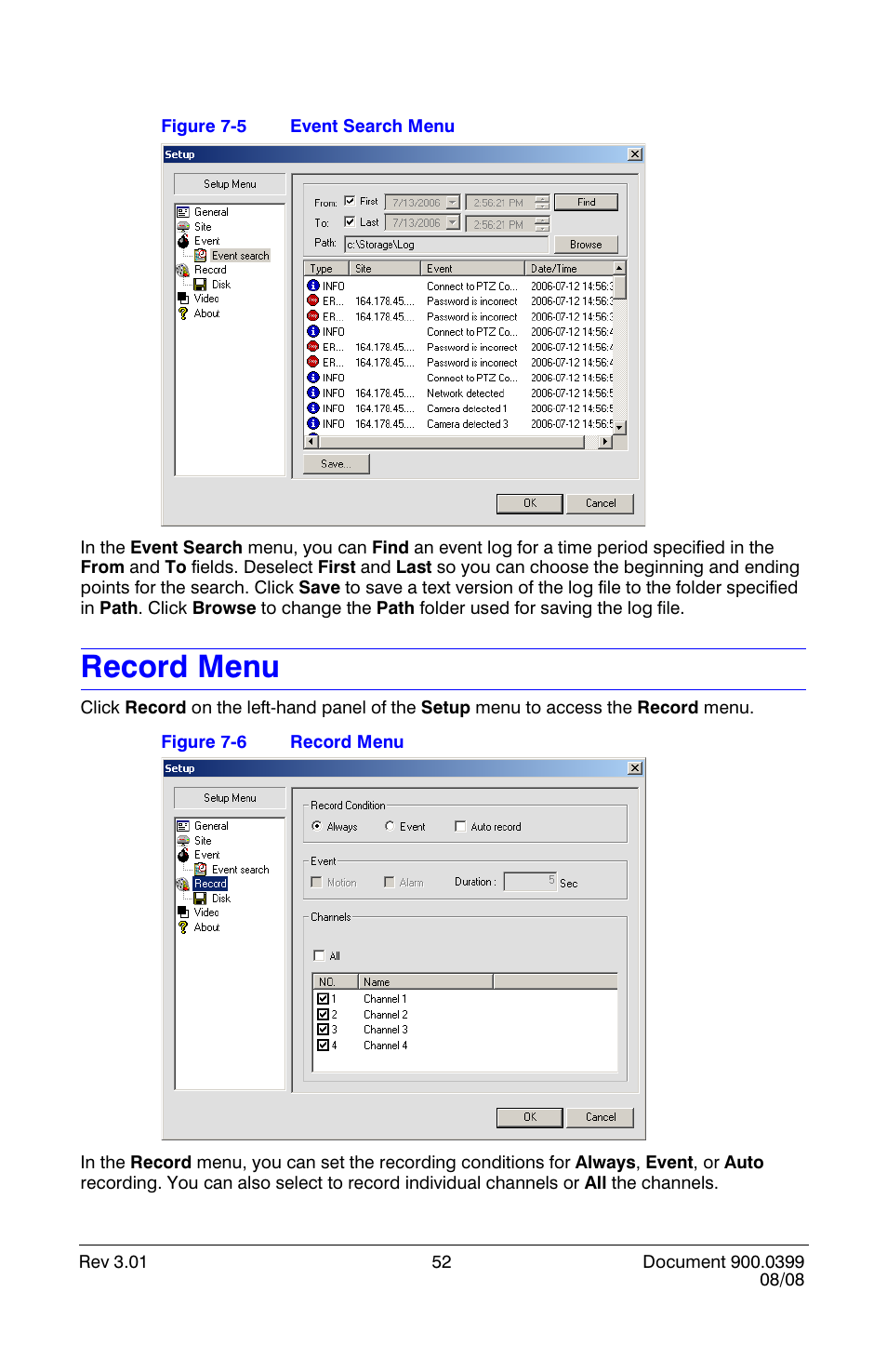The width and height of the screenshot is (887, 1372).
Task: Select the highlighted Record item in the Record dialog tree
Action: click(x=210, y=884)
